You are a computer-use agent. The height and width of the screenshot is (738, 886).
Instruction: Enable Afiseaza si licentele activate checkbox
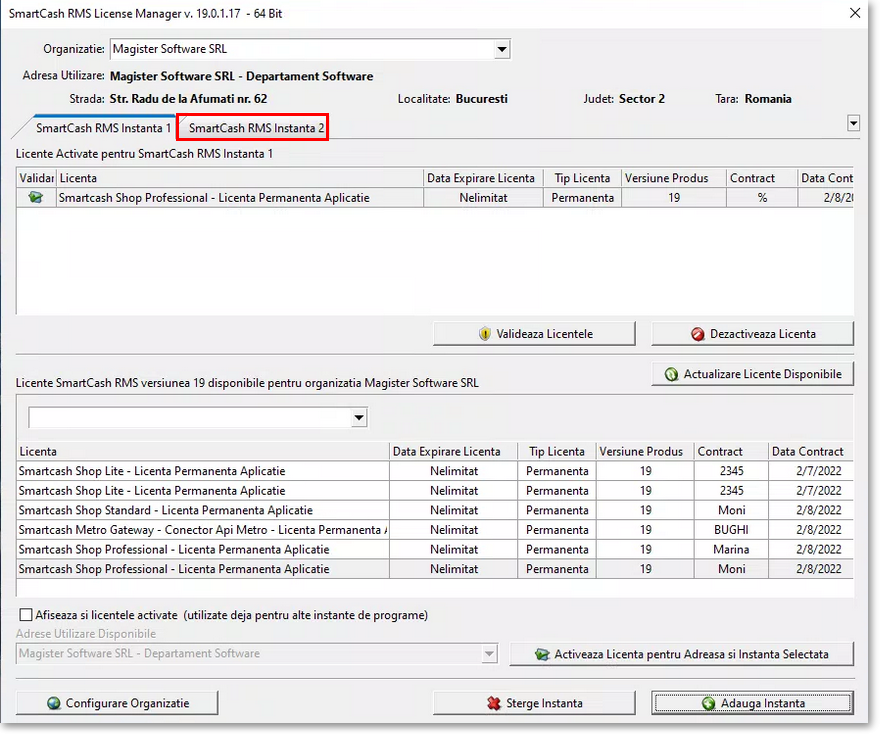click(26, 615)
